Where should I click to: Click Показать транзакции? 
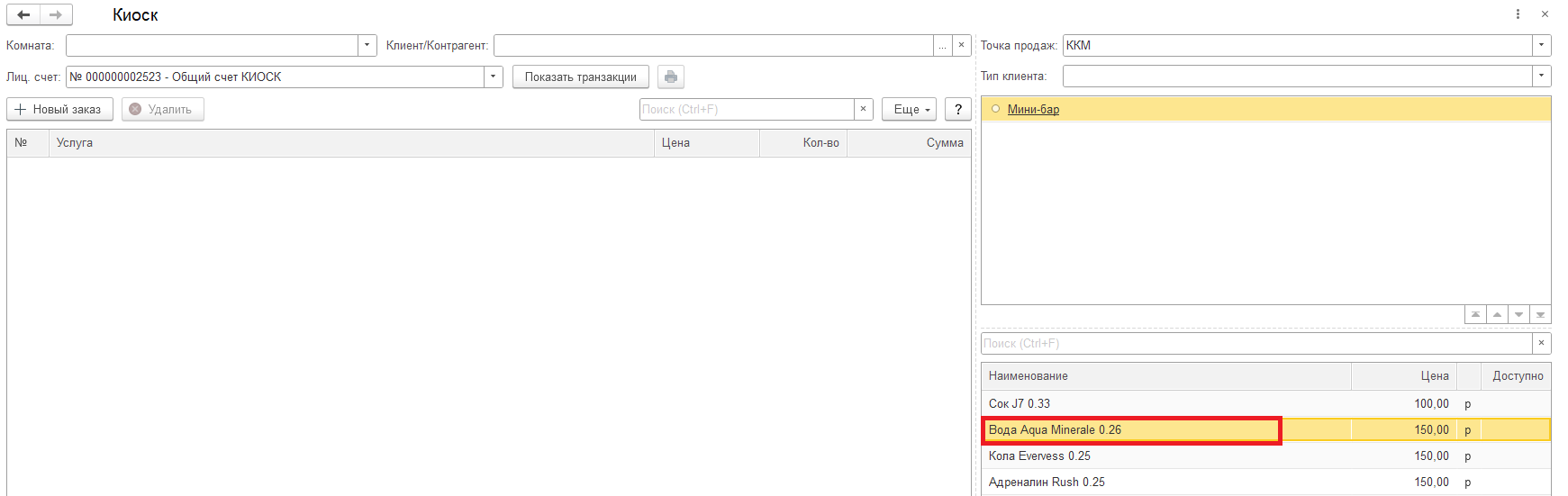pos(581,77)
